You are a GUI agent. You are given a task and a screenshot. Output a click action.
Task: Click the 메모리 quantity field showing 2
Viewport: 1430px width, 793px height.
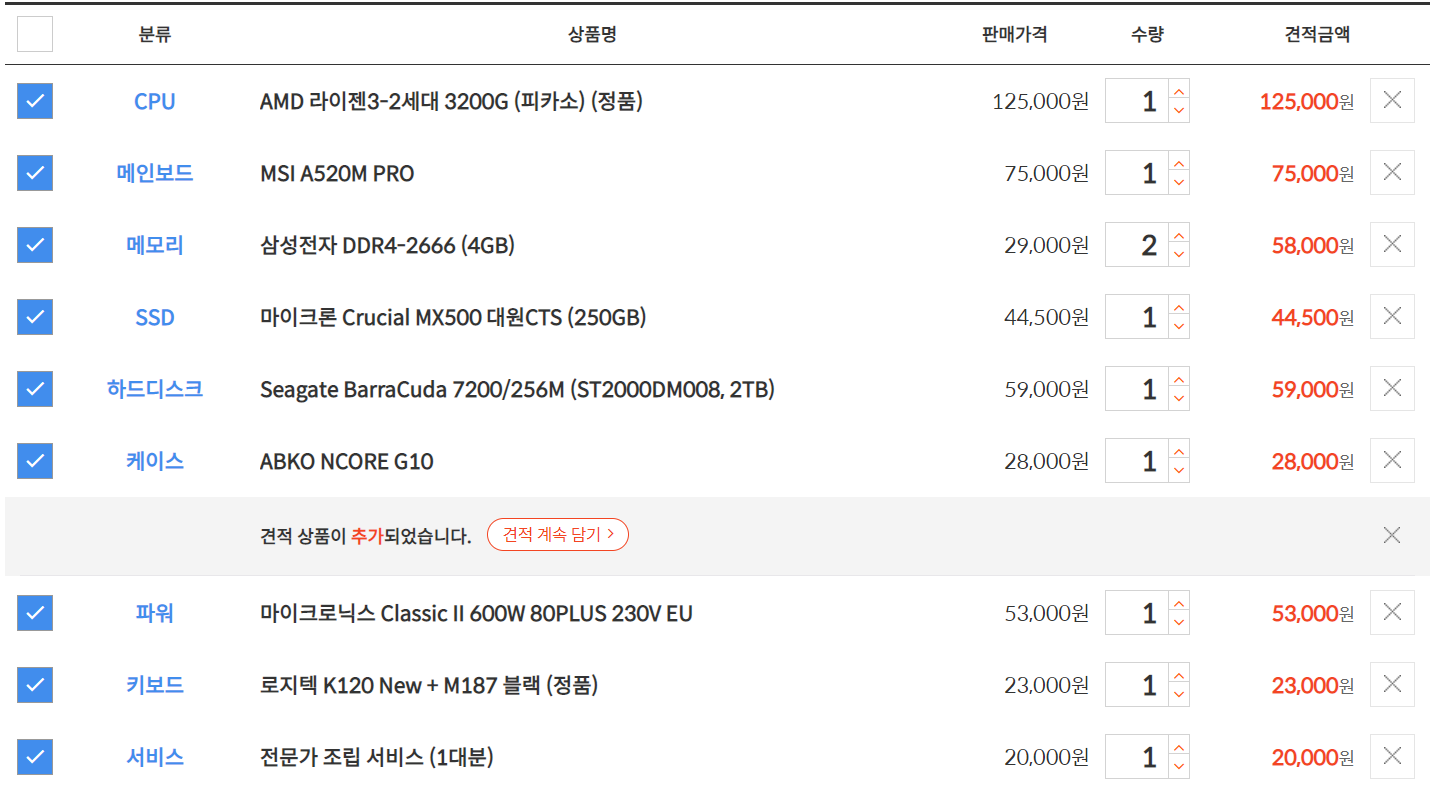tap(1137, 245)
